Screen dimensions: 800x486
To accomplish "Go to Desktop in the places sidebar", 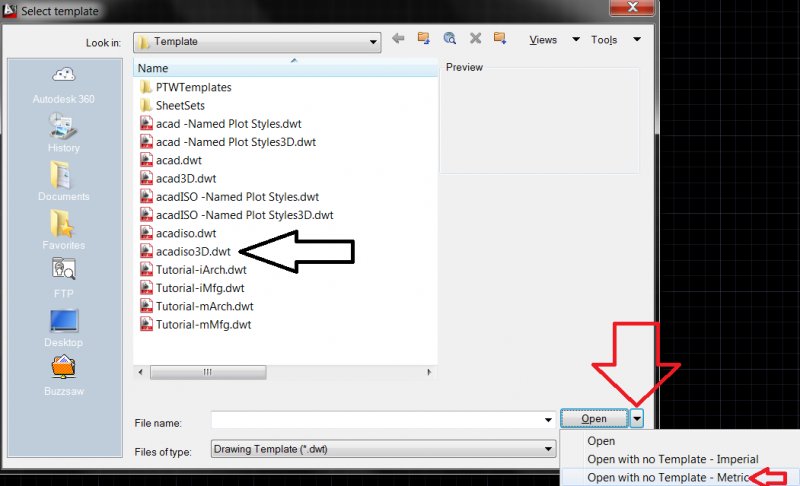I will pos(64,327).
